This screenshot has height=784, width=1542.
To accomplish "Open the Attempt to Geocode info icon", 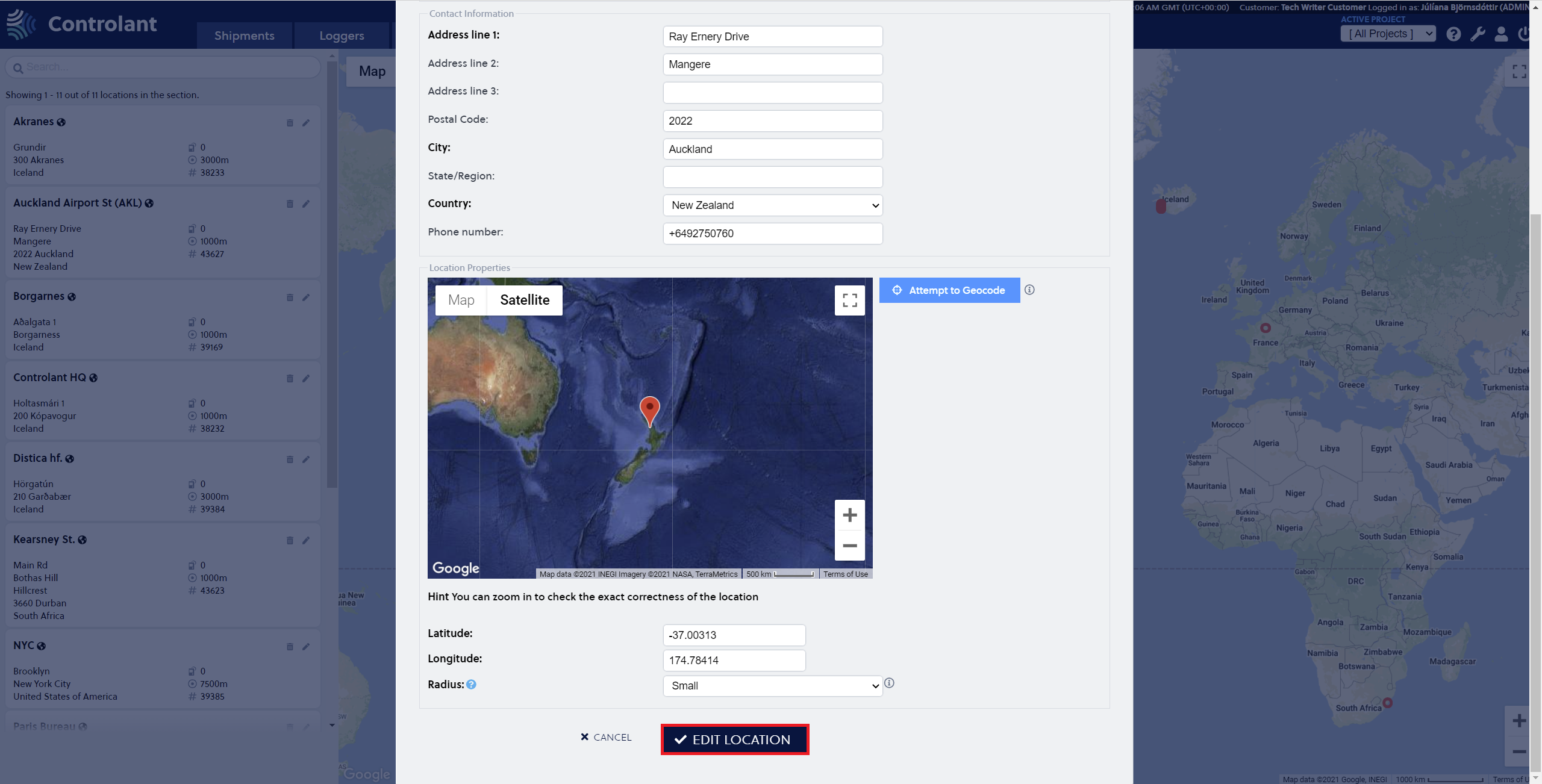I will point(1029,290).
